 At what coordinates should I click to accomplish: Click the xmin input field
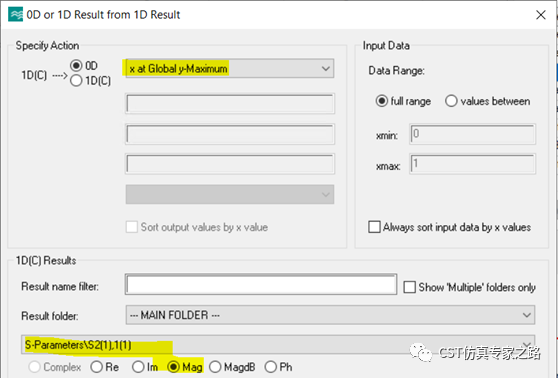pos(473,134)
